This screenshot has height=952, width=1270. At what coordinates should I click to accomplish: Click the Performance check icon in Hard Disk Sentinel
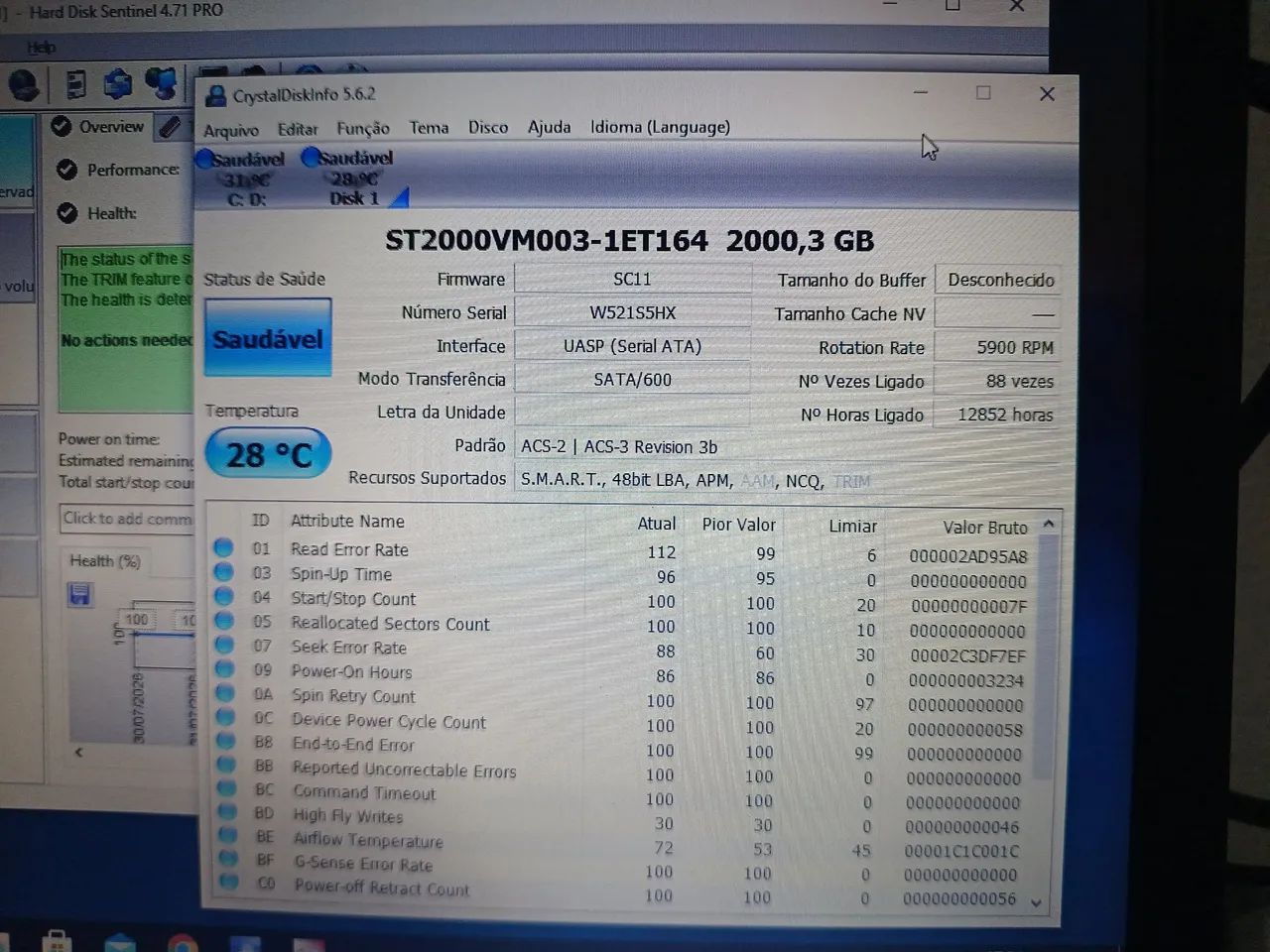point(67,170)
